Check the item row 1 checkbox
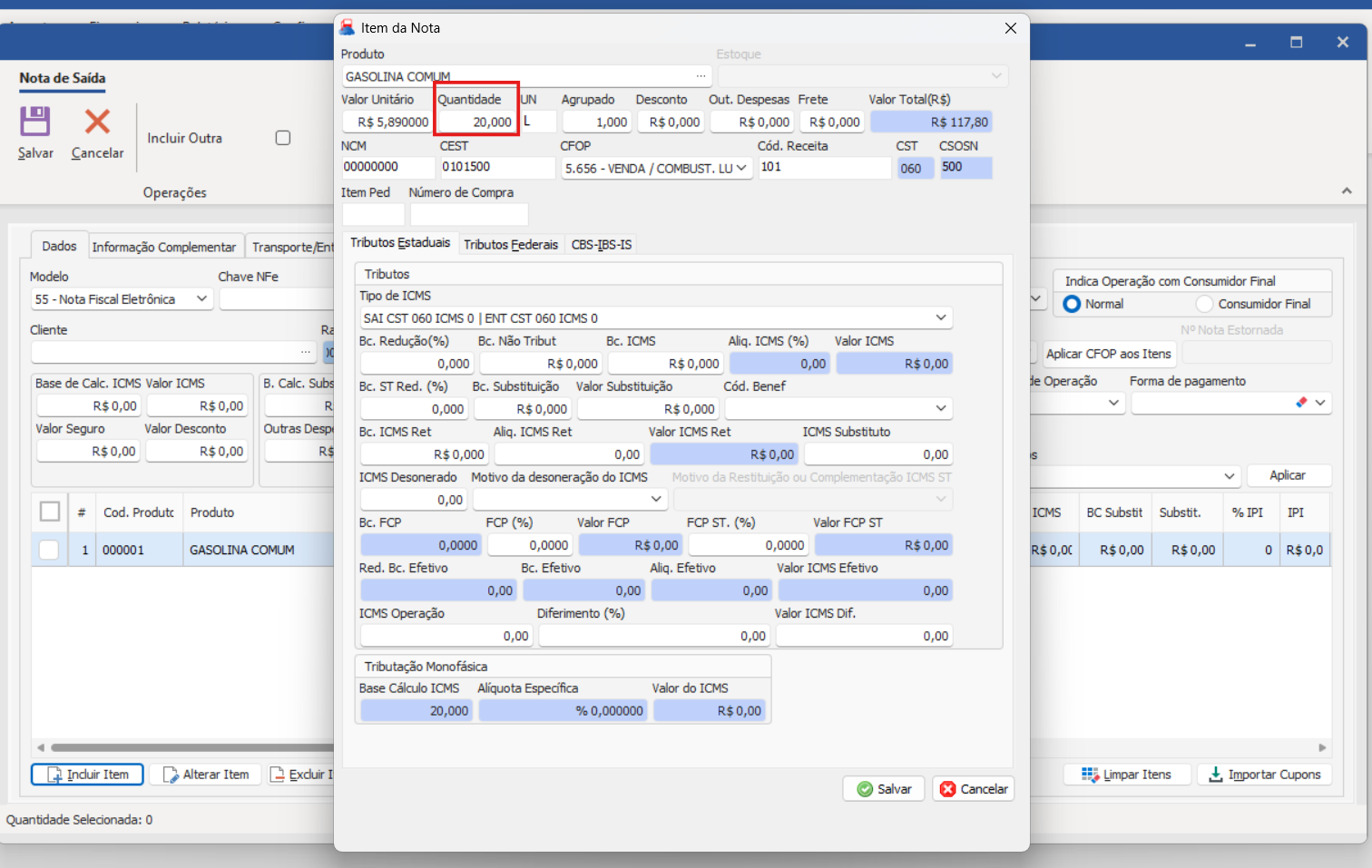The image size is (1372, 868). tap(49, 550)
